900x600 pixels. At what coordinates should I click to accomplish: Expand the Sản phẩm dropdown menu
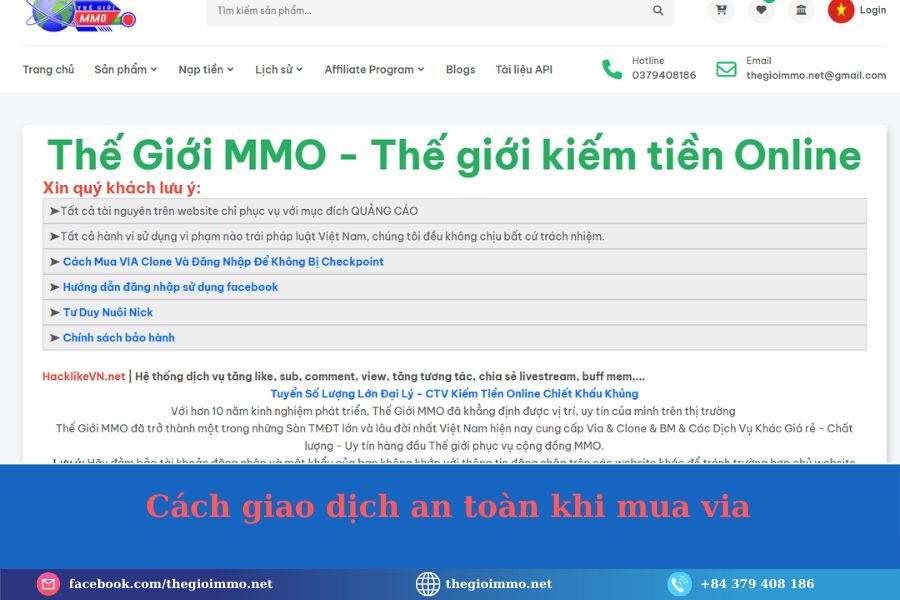(x=126, y=69)
